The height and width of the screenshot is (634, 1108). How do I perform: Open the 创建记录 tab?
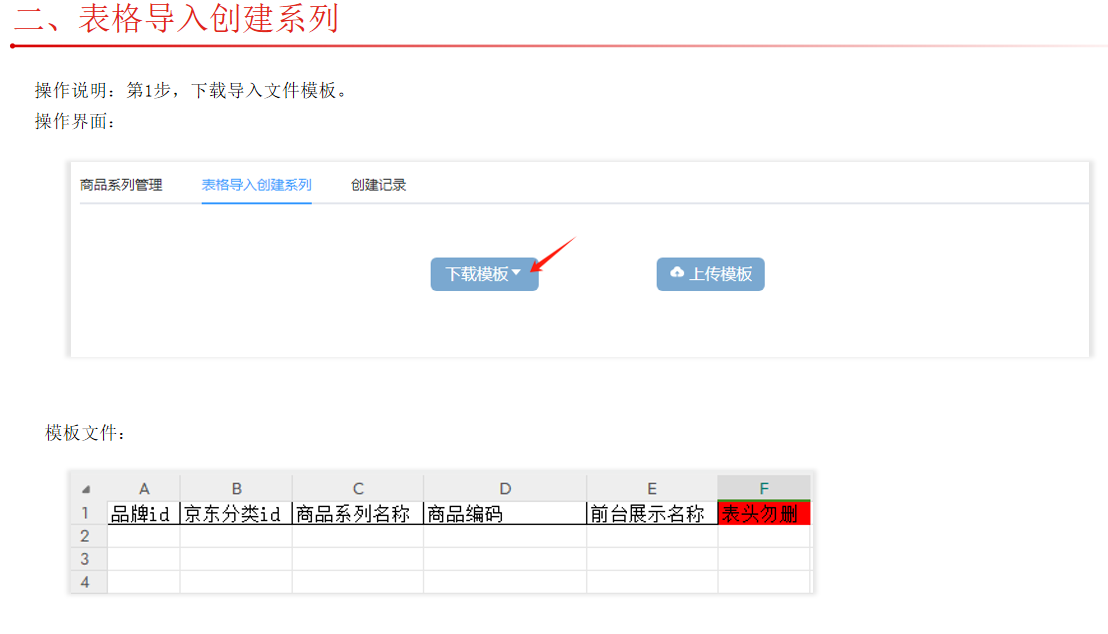(x=378, y=185)
